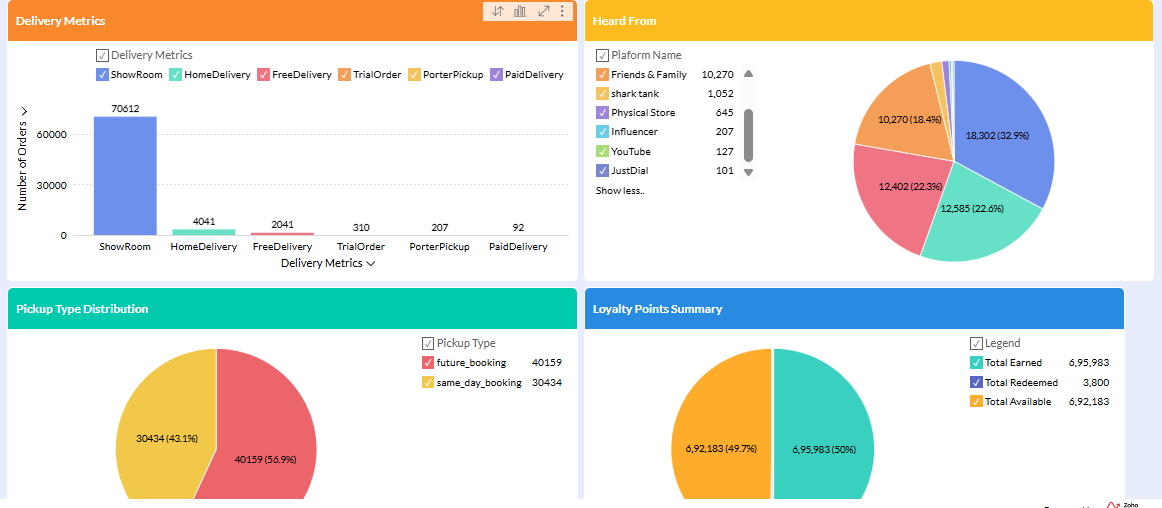
Task: Toggle the Pickup Type master checkbox
Action: point(428,343)
